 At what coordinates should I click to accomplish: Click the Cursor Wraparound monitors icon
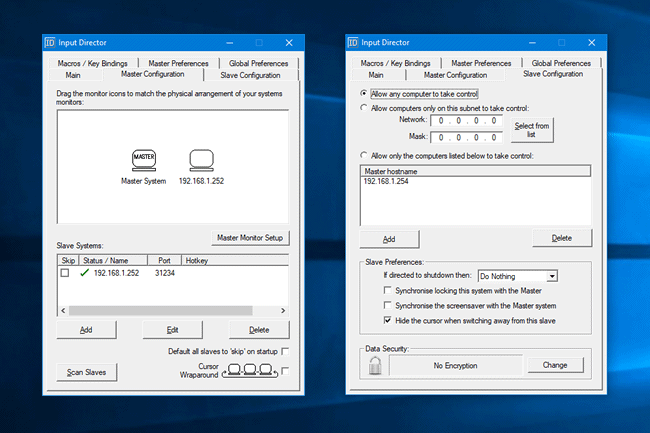[249, 370]
